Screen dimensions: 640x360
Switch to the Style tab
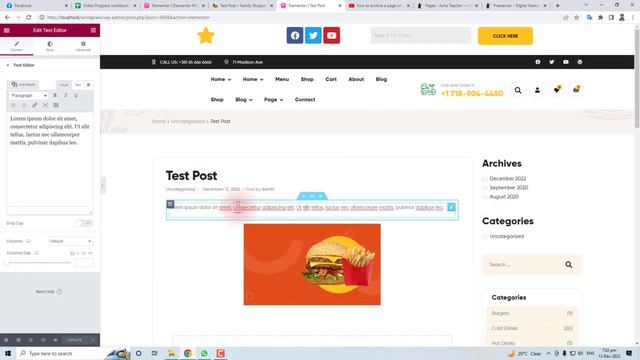click(x=50, y=46)
